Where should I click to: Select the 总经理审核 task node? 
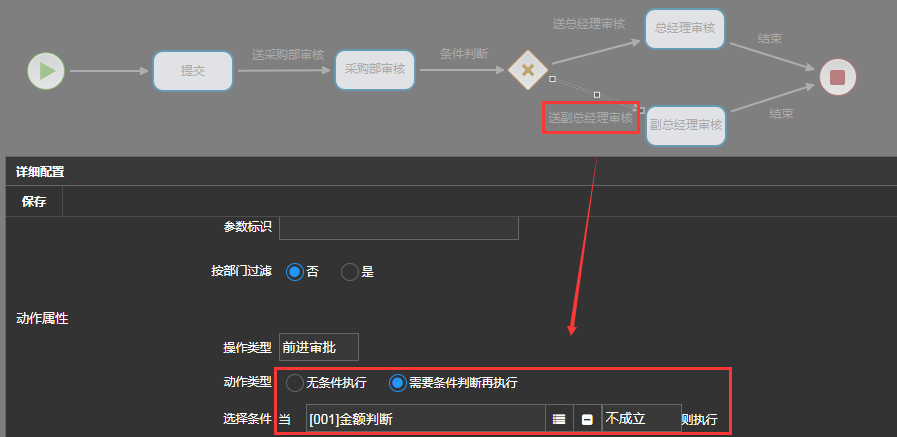[684, 29]
